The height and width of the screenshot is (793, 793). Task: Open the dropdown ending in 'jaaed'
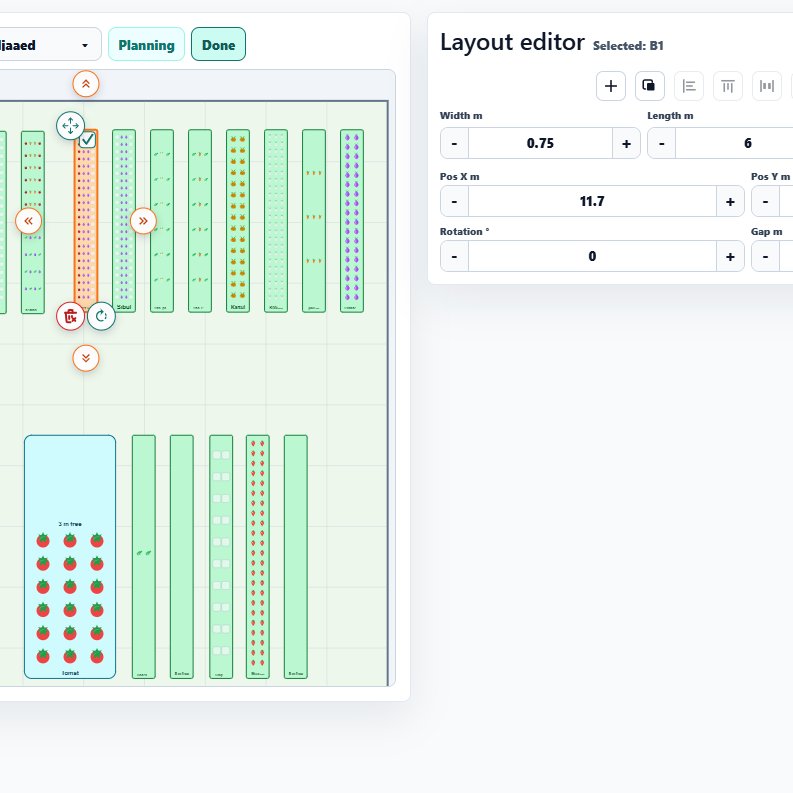click(50, 45)
